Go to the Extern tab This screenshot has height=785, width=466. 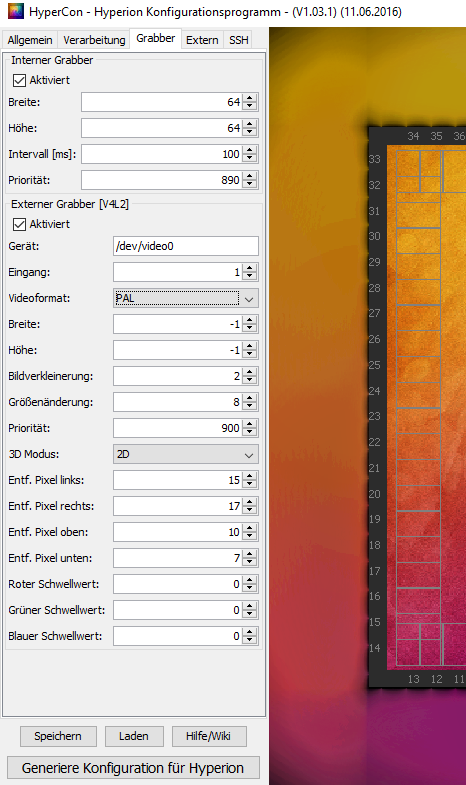click(202, 40)
